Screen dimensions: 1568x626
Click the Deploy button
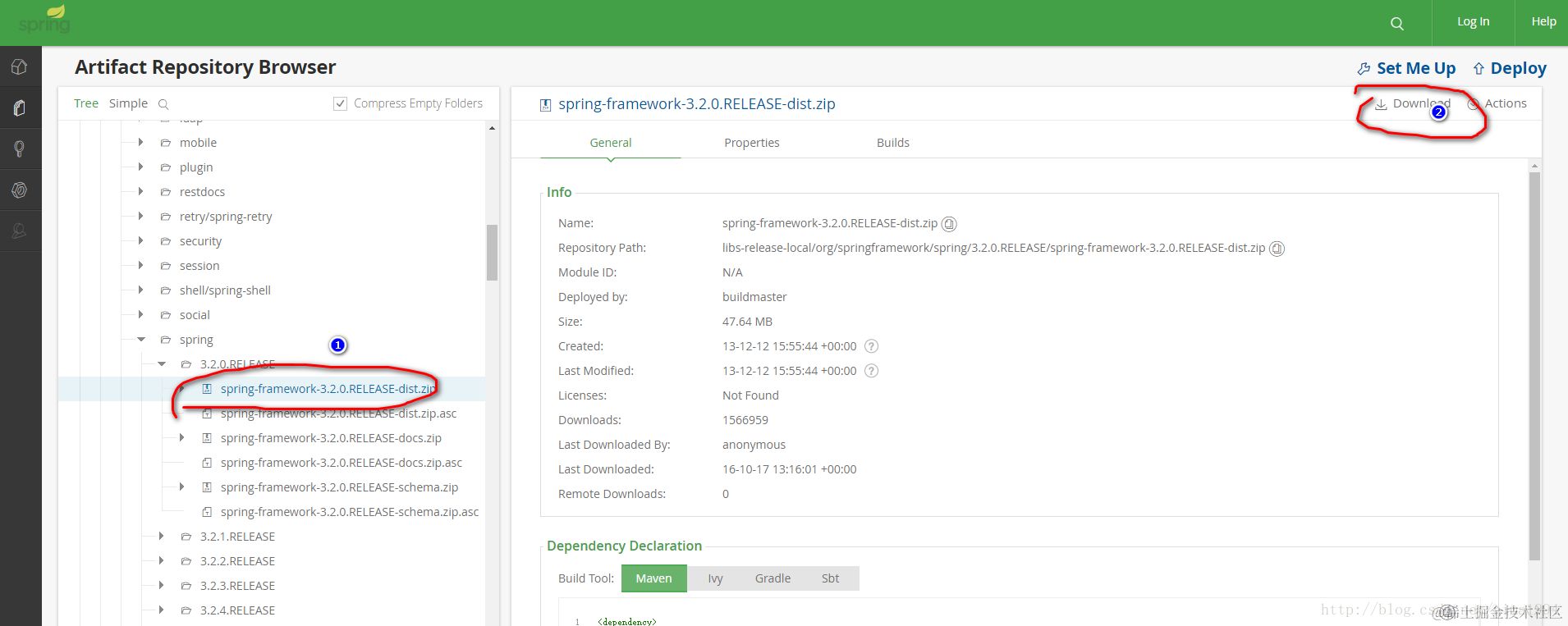click(1510, 69)
